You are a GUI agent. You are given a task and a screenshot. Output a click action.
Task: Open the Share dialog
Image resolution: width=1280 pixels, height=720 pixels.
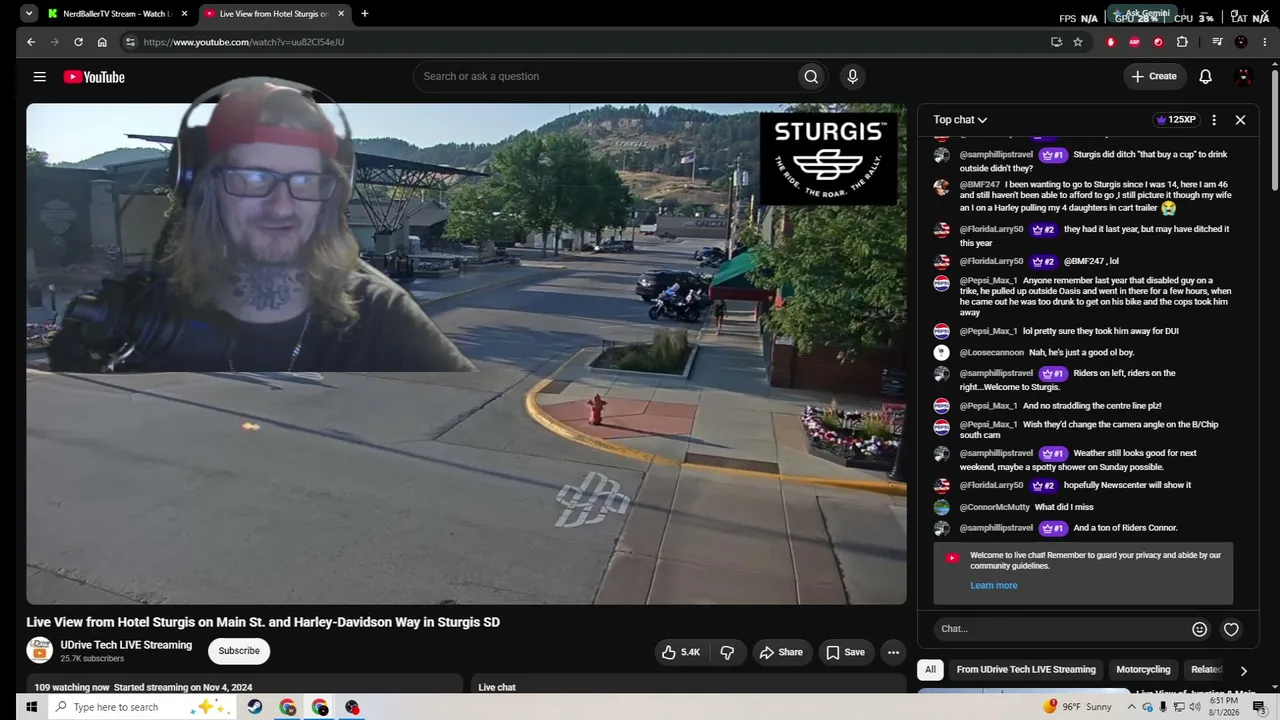click(781, 652)
